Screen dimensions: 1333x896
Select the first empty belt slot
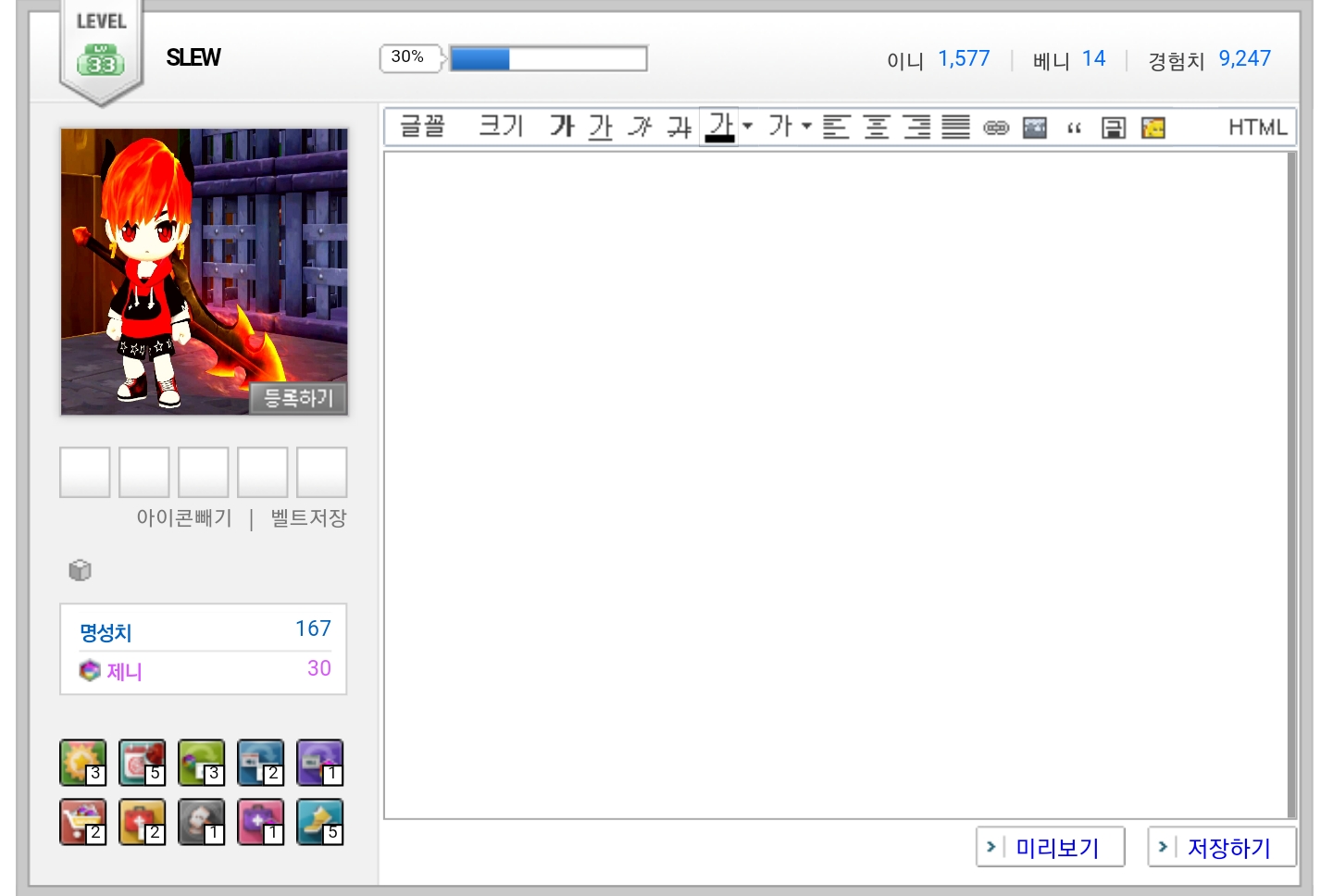[85, 472]
